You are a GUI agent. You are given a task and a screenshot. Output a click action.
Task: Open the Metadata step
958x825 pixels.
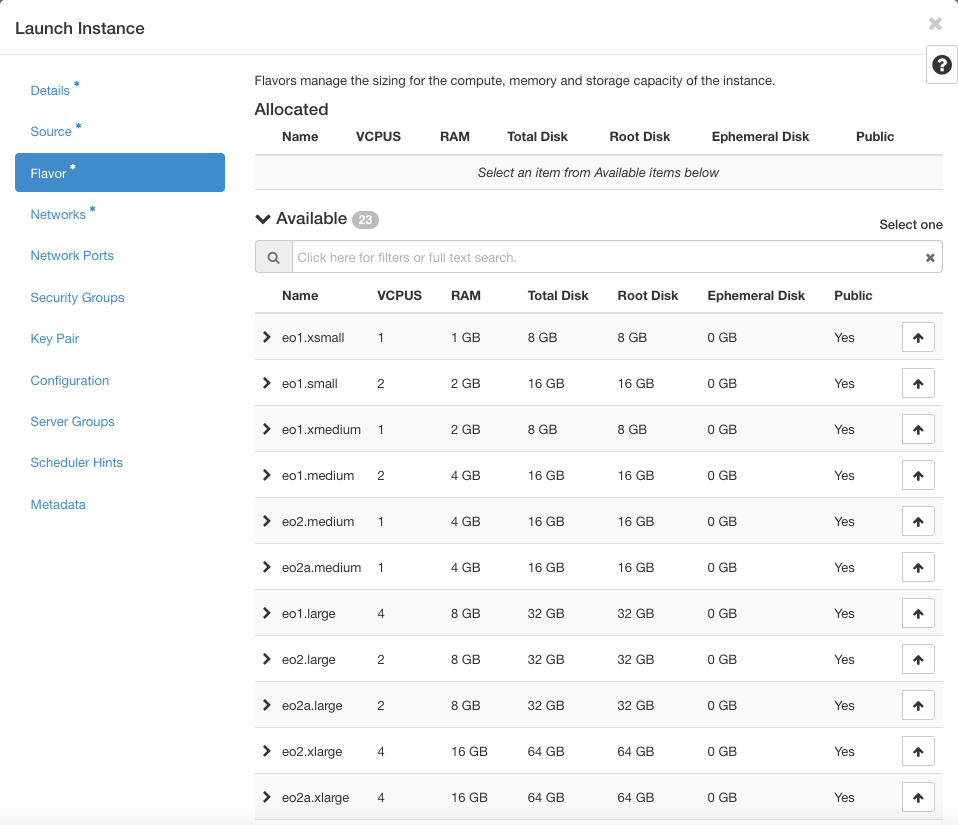58,505
